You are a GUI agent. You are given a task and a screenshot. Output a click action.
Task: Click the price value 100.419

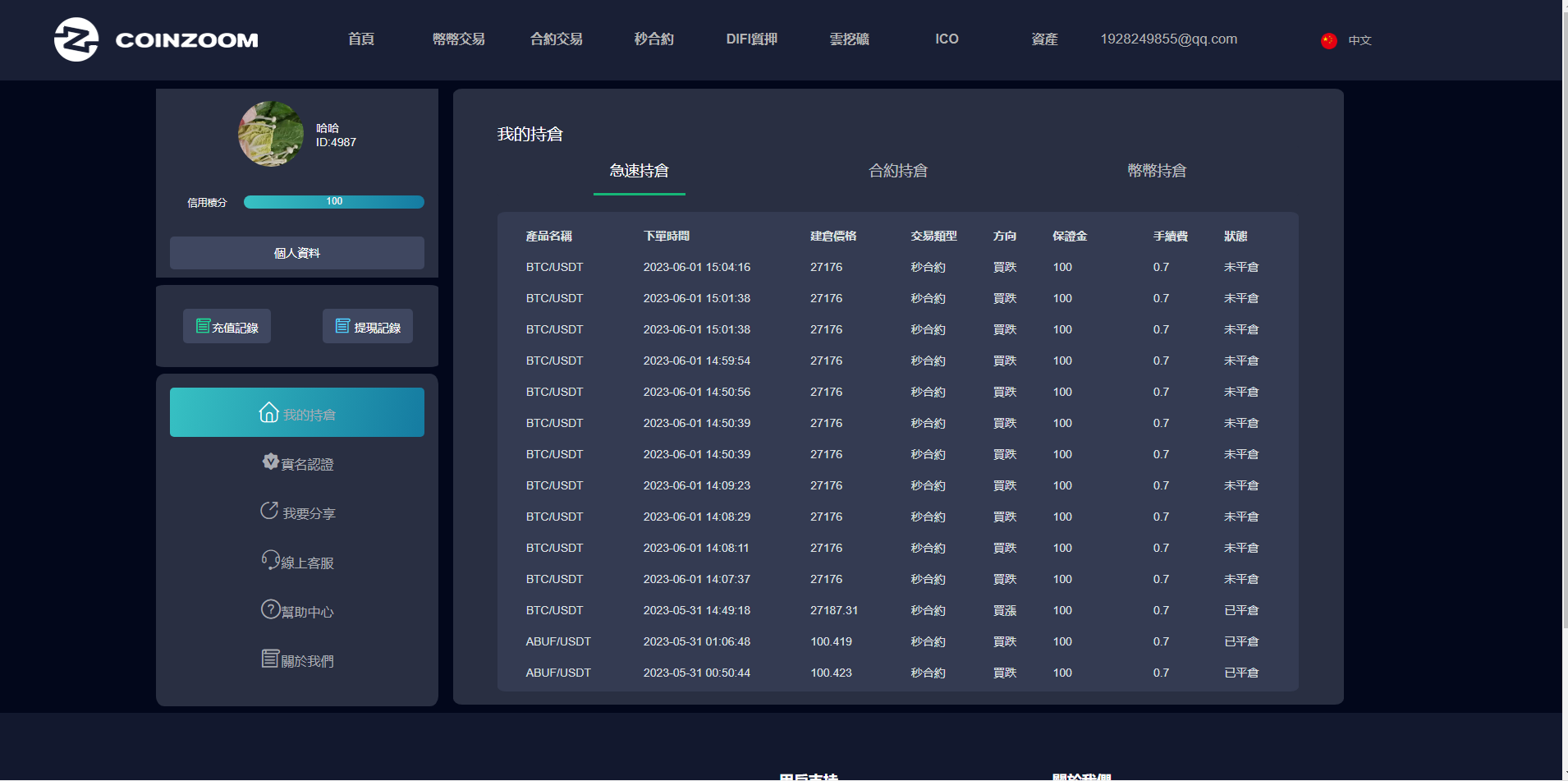point(832,642)
